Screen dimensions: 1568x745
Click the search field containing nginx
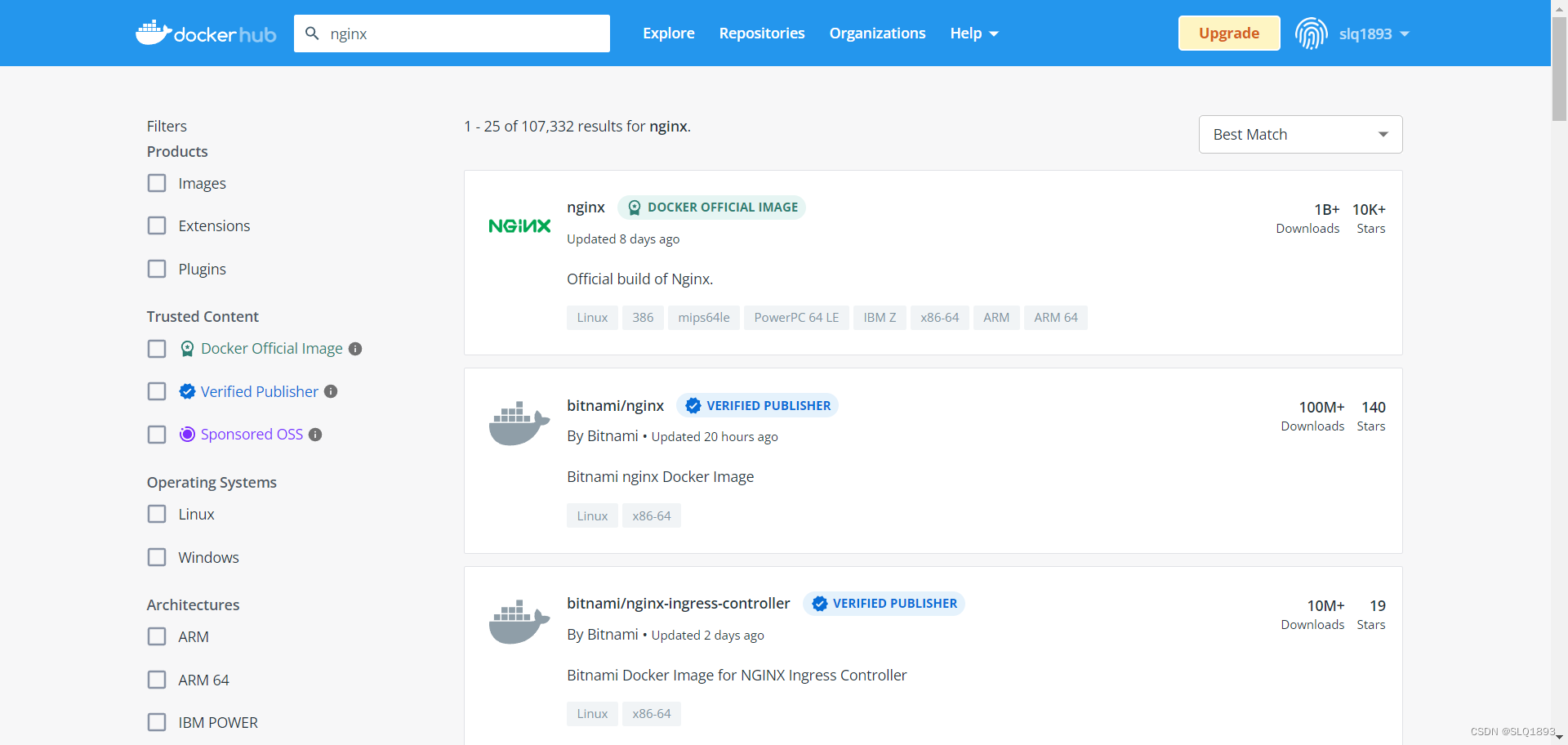pos(452,33)
